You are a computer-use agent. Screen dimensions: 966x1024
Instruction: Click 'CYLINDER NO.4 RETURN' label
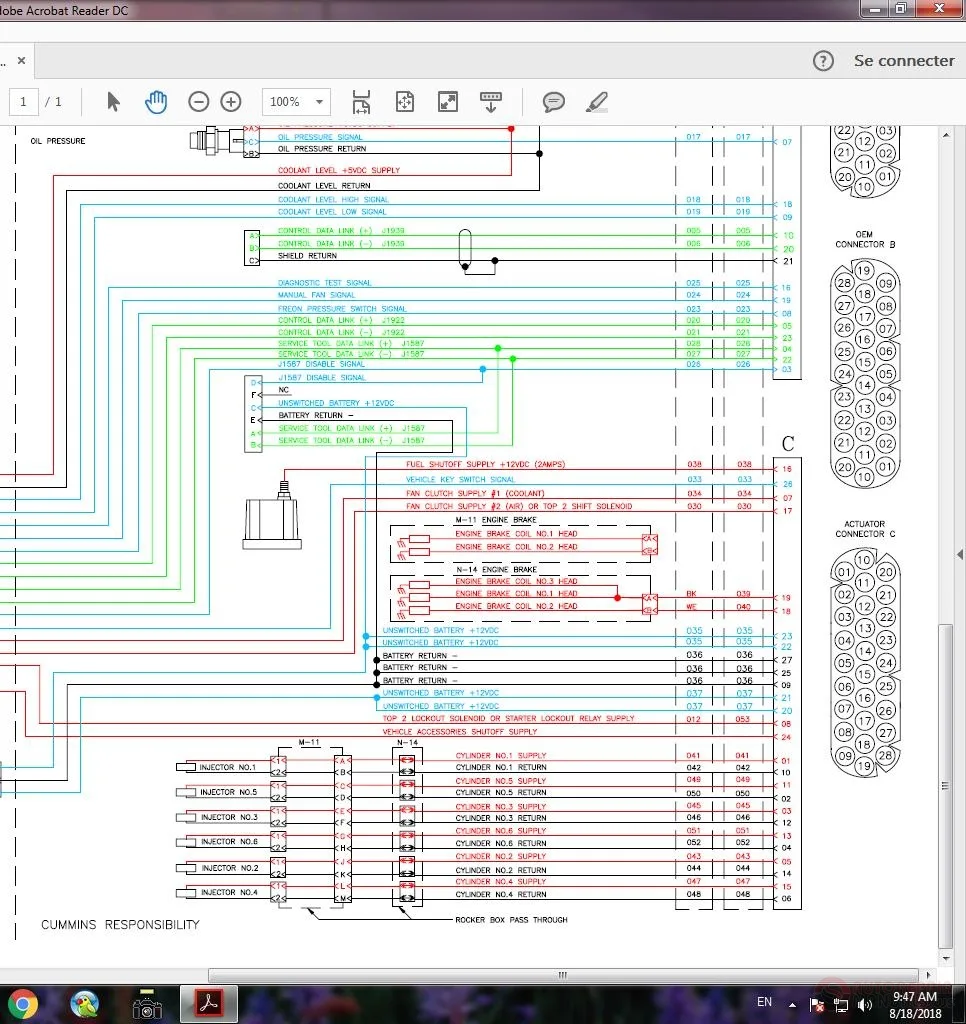pos(501,895)
